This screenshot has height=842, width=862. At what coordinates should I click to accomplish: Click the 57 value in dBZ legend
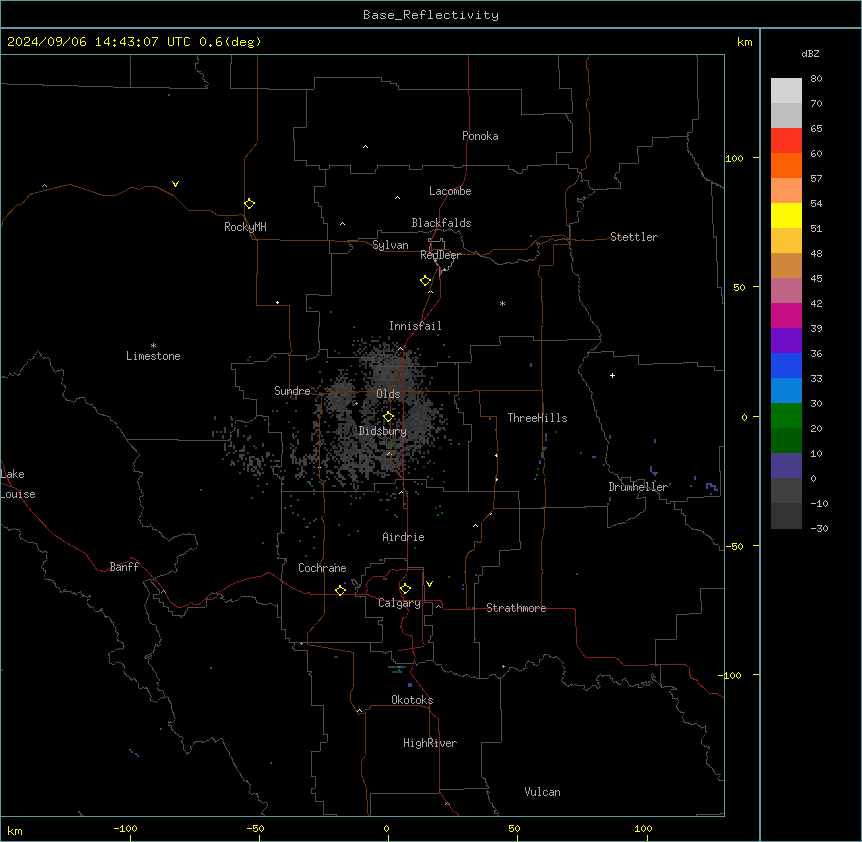pyautogui.click(x=816, y=179)
